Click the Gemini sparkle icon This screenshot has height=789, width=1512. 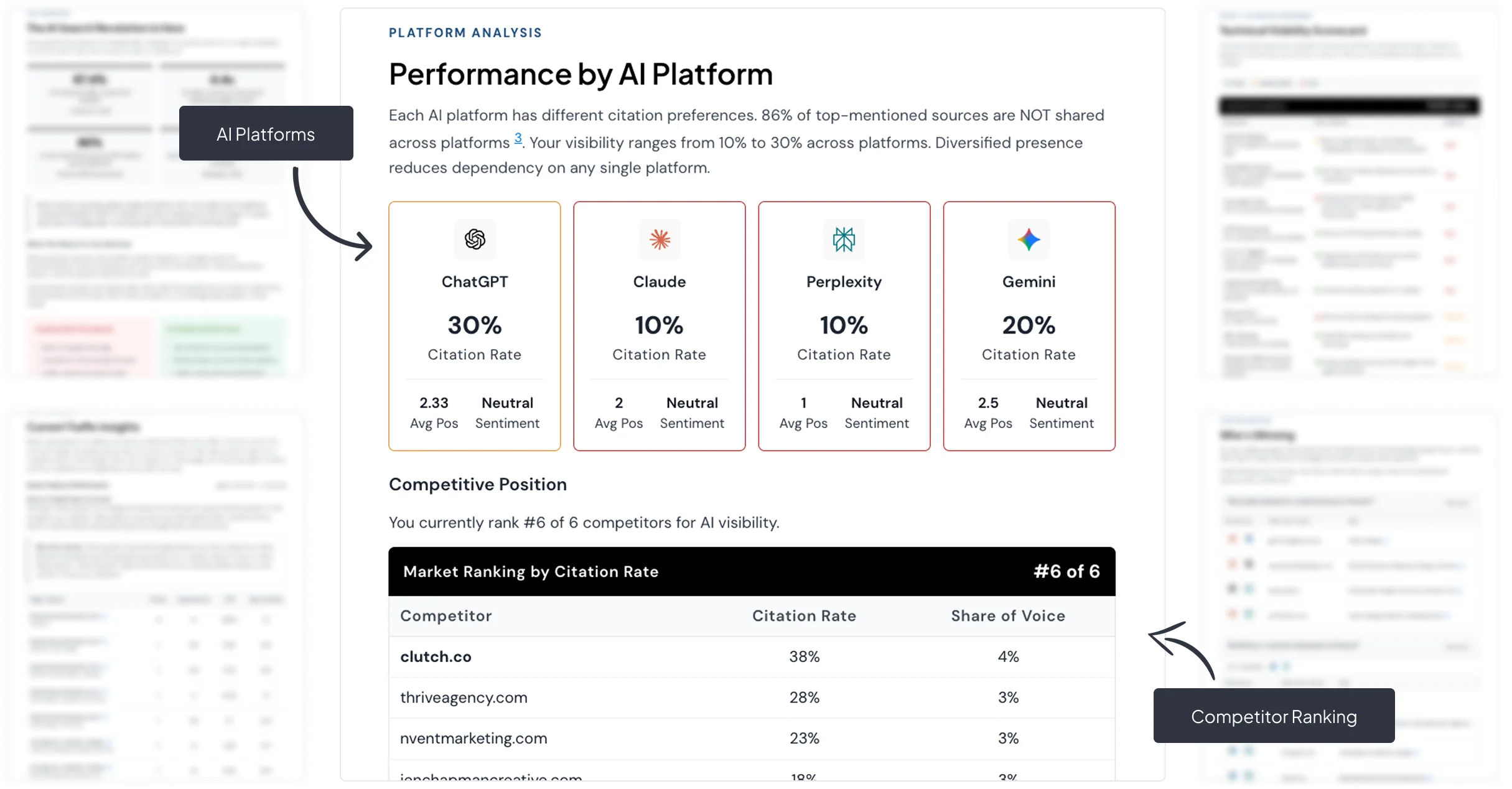[x=1029, y=240]
